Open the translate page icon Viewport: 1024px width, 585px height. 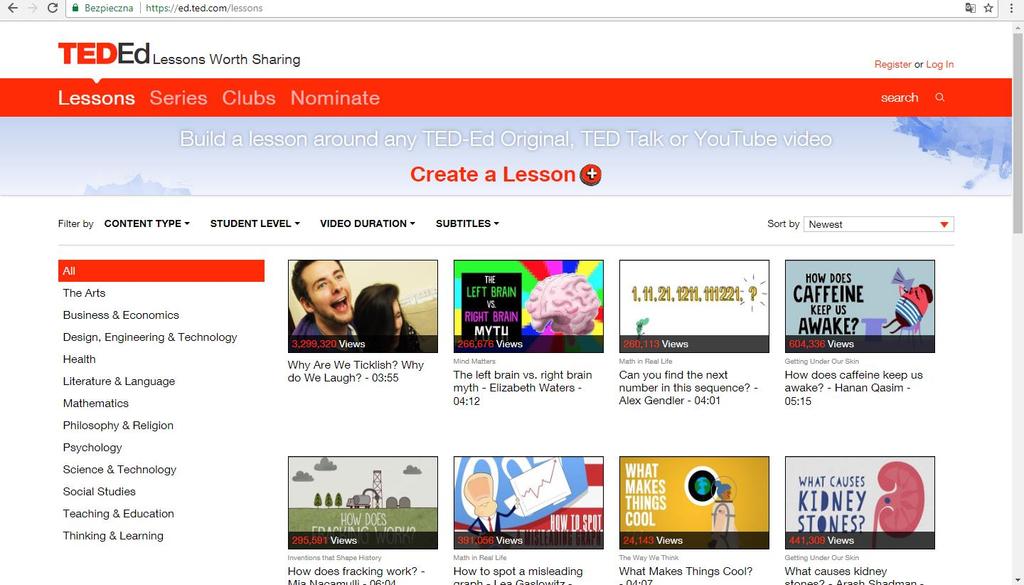coord(970,8)
